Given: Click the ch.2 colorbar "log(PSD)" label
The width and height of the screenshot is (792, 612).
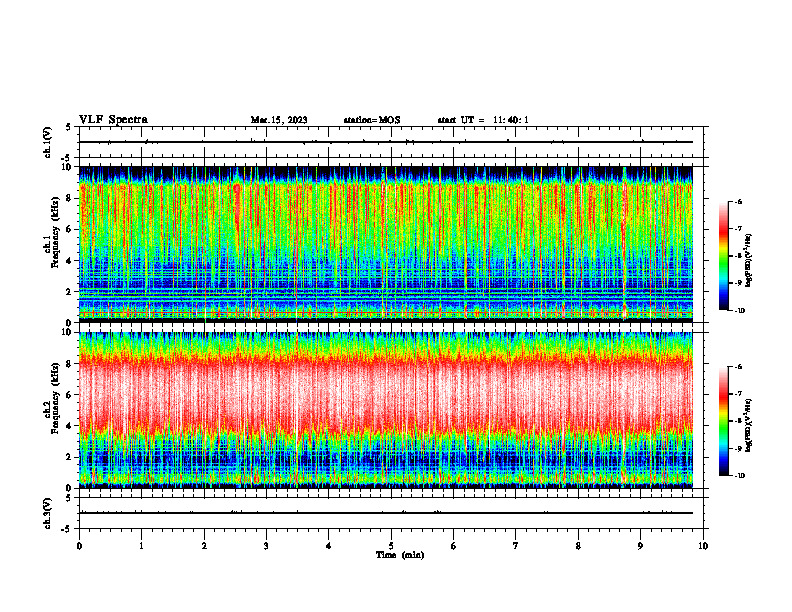Looking at the screenshot, I should click(749, 425).
